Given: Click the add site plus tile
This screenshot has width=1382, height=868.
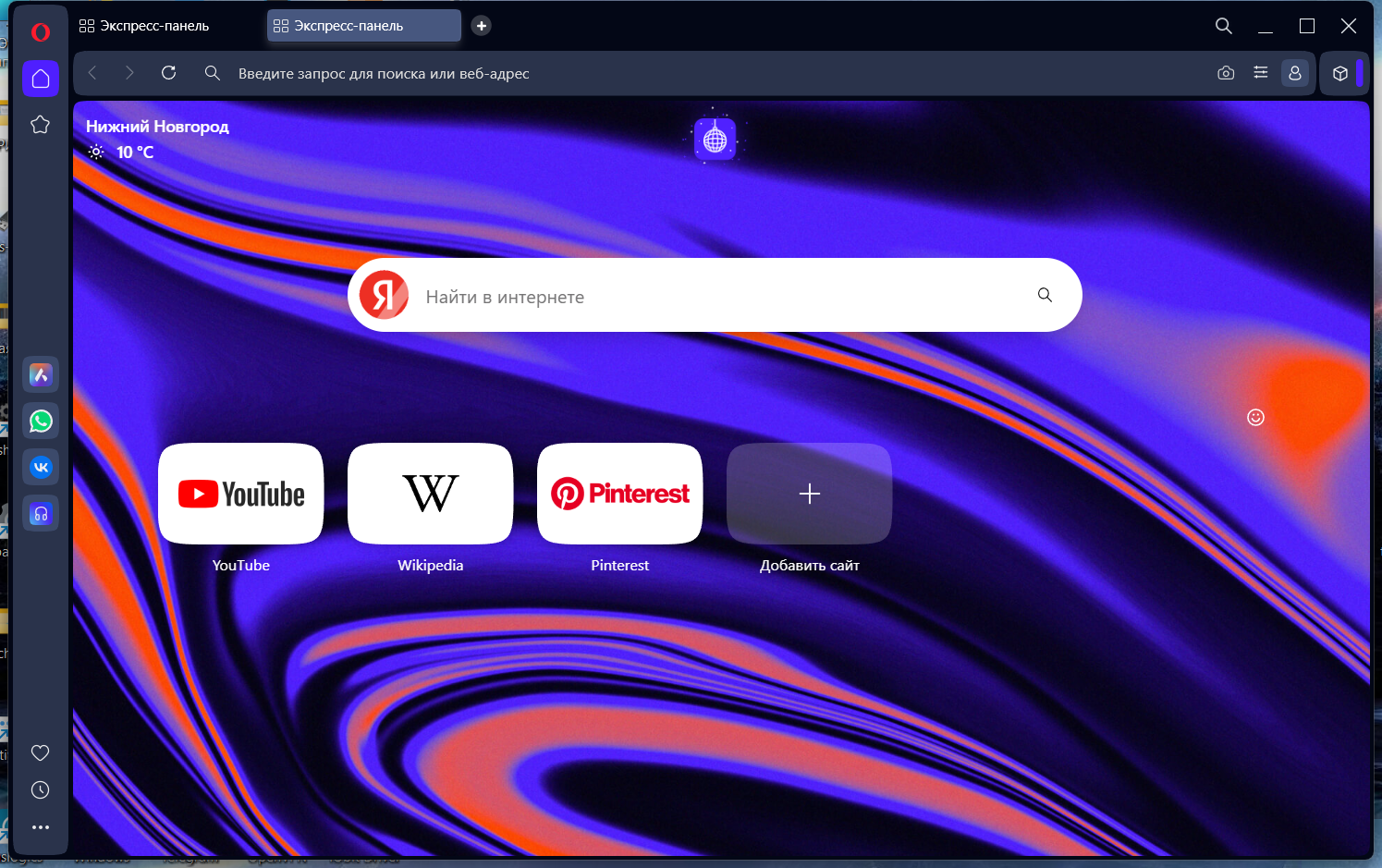Looking at the screenshot, I should point(810,494).
